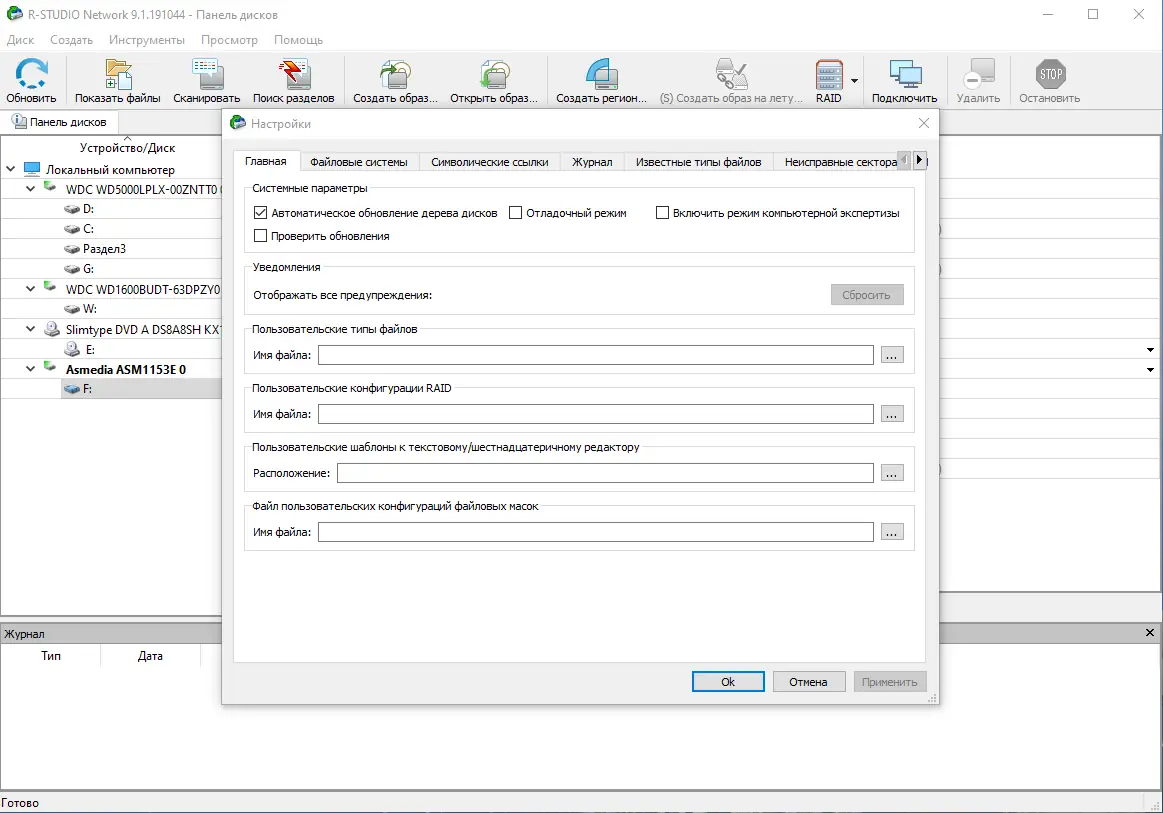The width and height of the screenshot is (1163, 813).
Task: Switch to Файловые системы tab
Action: coord(359,162)
